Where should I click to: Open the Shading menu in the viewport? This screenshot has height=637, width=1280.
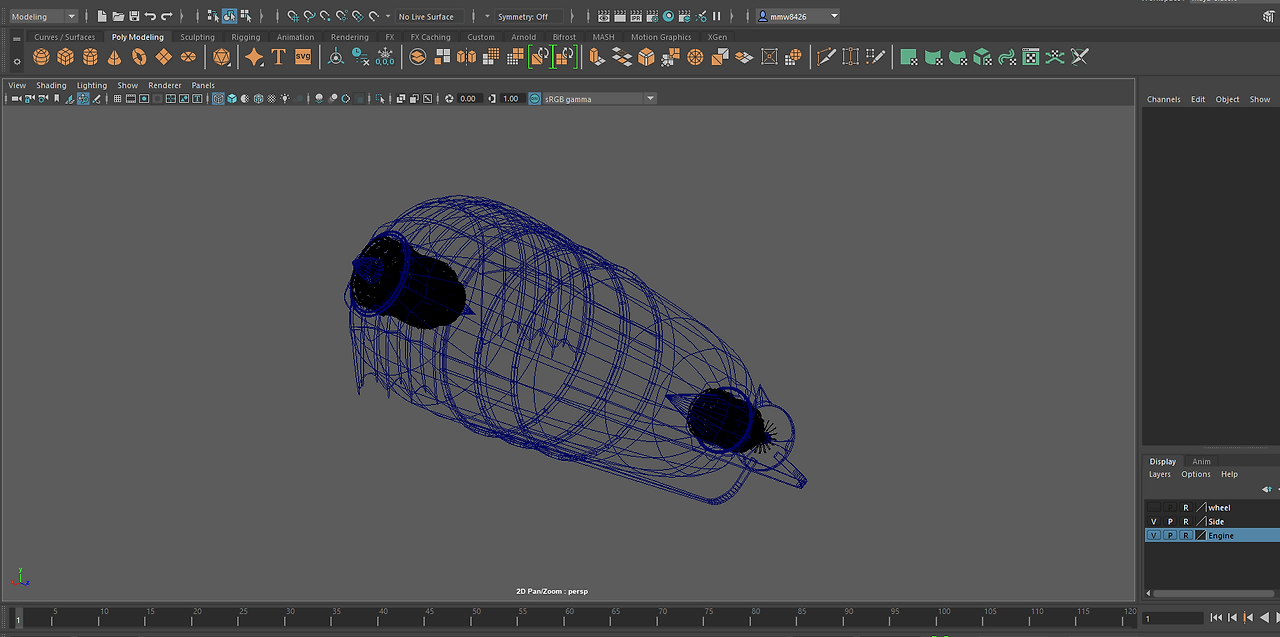click(51, 85)
